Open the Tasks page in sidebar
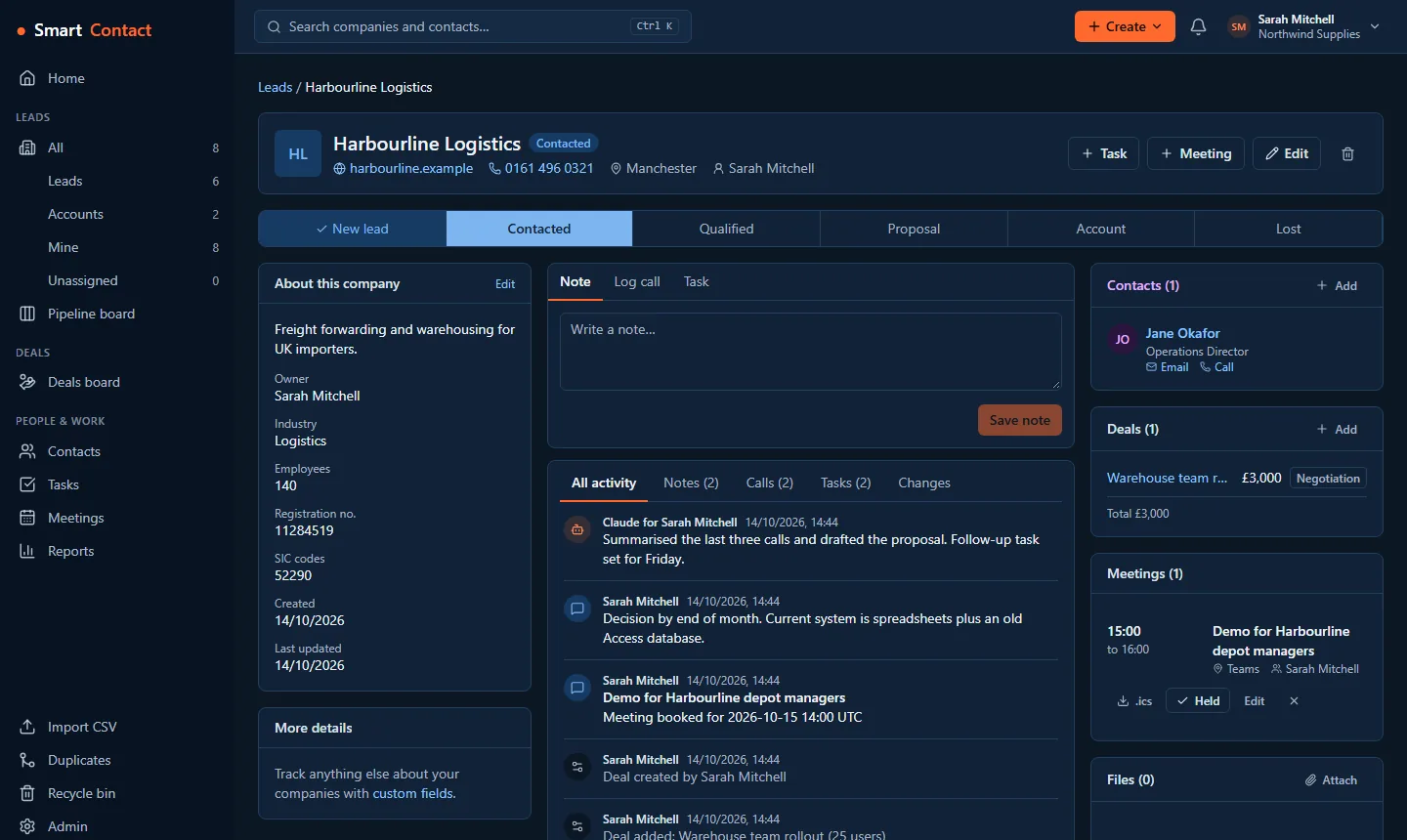The height and width of the screenshot is (840, 1407). [117, 484]
